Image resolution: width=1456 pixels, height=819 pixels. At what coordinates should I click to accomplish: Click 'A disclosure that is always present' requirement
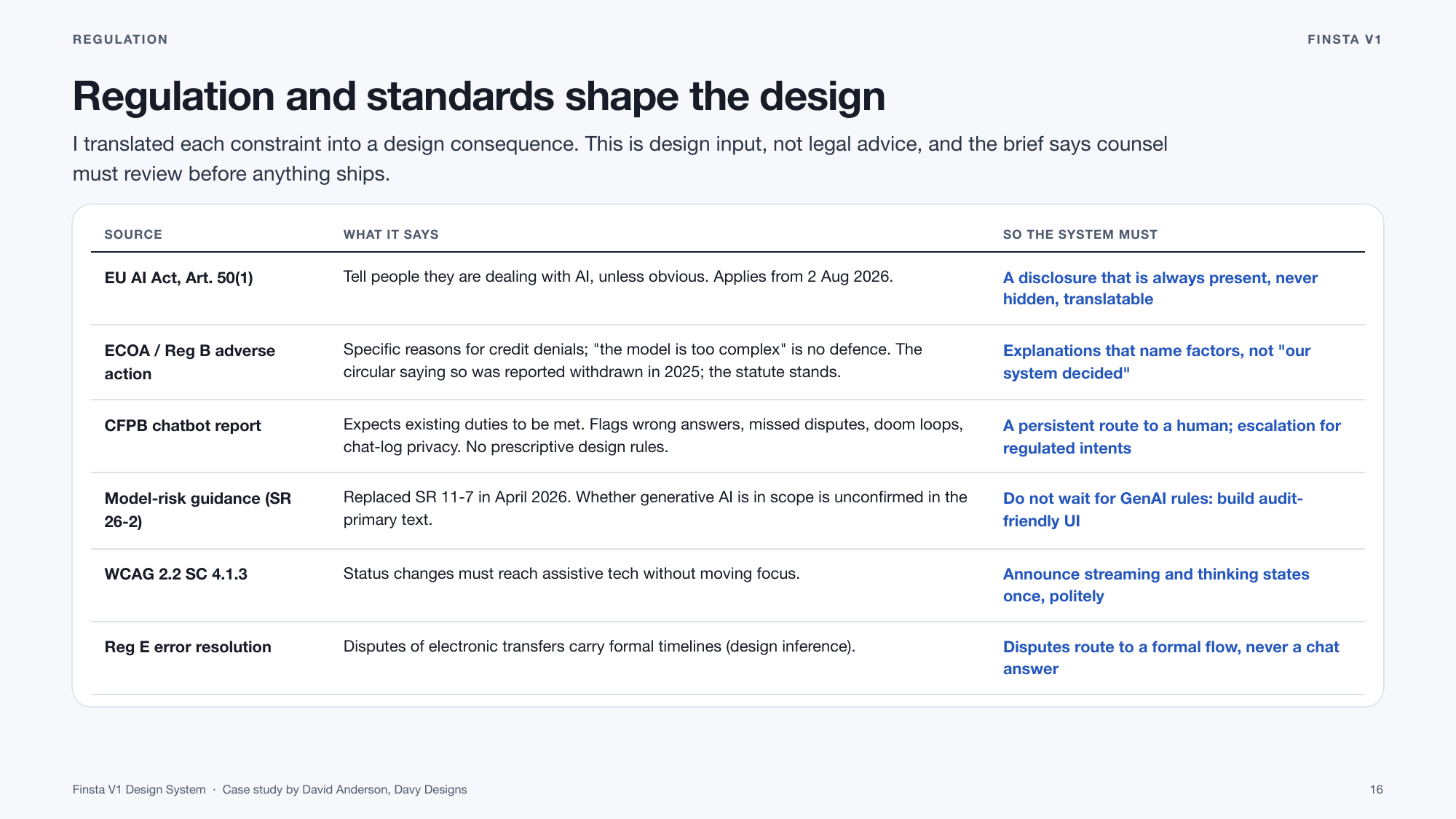click(x=1160, y=288)
